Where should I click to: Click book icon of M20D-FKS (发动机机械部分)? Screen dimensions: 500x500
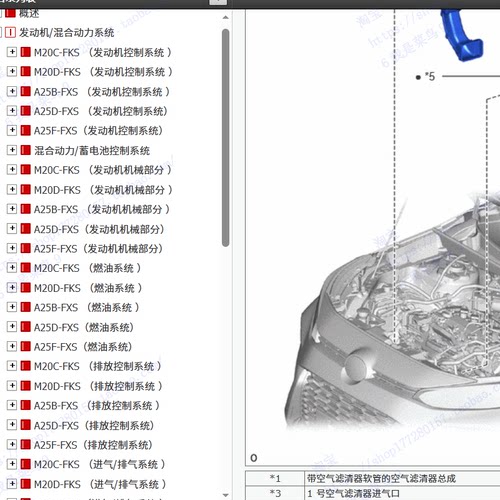[26, 189]
